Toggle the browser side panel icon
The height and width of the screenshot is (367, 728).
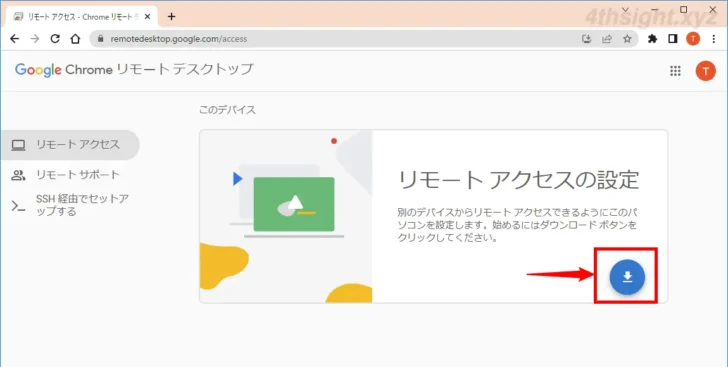click(673, 39)
